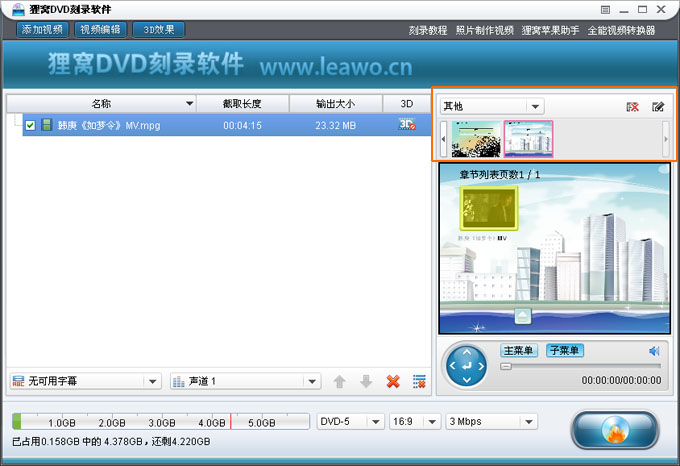Screen dimensions: 680x466
Task: Move selected video down
Action: [366, 381]
